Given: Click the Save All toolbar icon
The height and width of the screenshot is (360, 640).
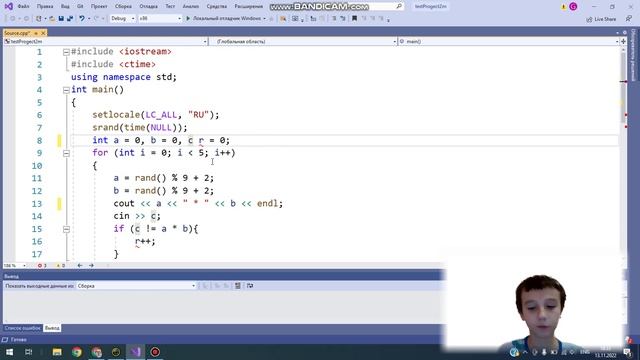Looking at the screenshot, I should pos(70,19).
